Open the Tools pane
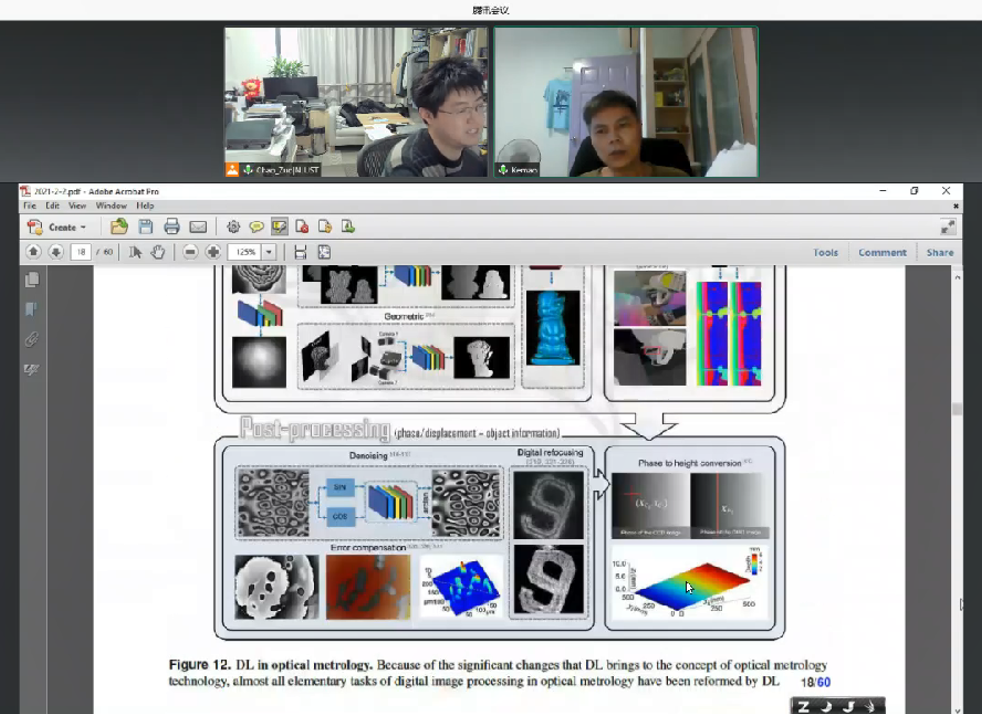Viewport: 982px width, 714px height. [x=826, y=252]
